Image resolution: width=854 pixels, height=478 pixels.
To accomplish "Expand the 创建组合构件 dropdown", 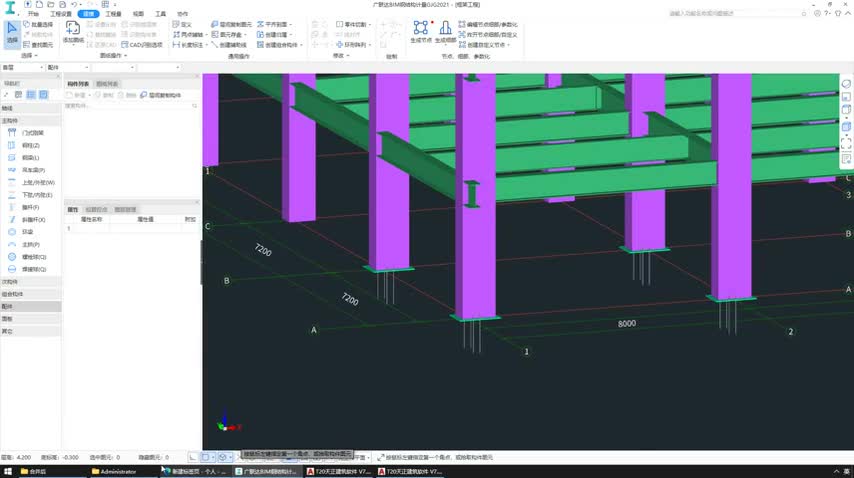I will click(302, 45).
